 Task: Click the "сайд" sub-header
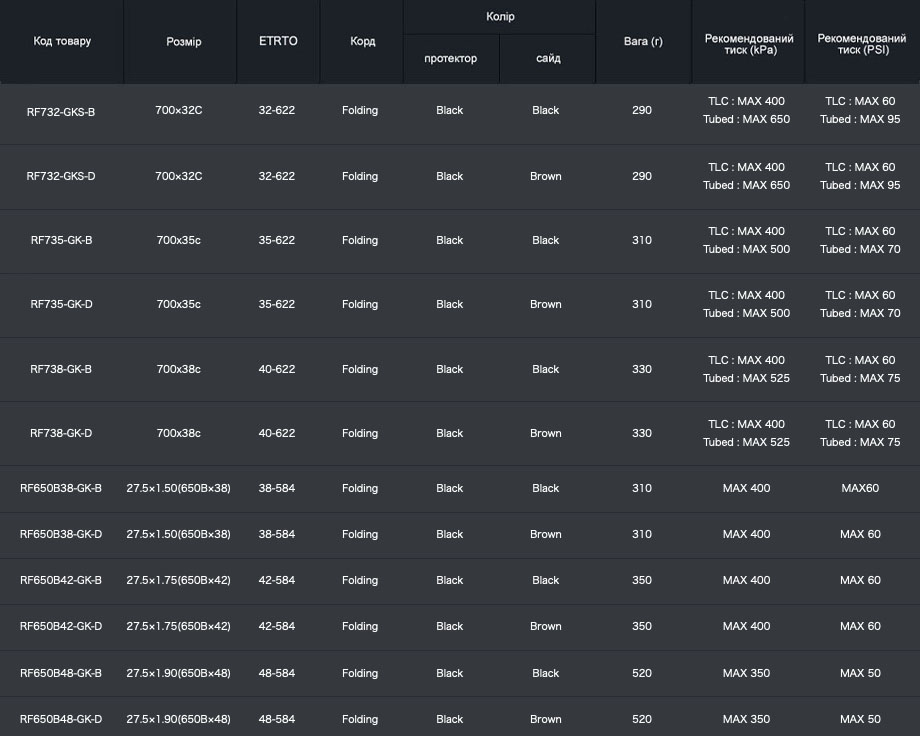[x=547, y=58]
